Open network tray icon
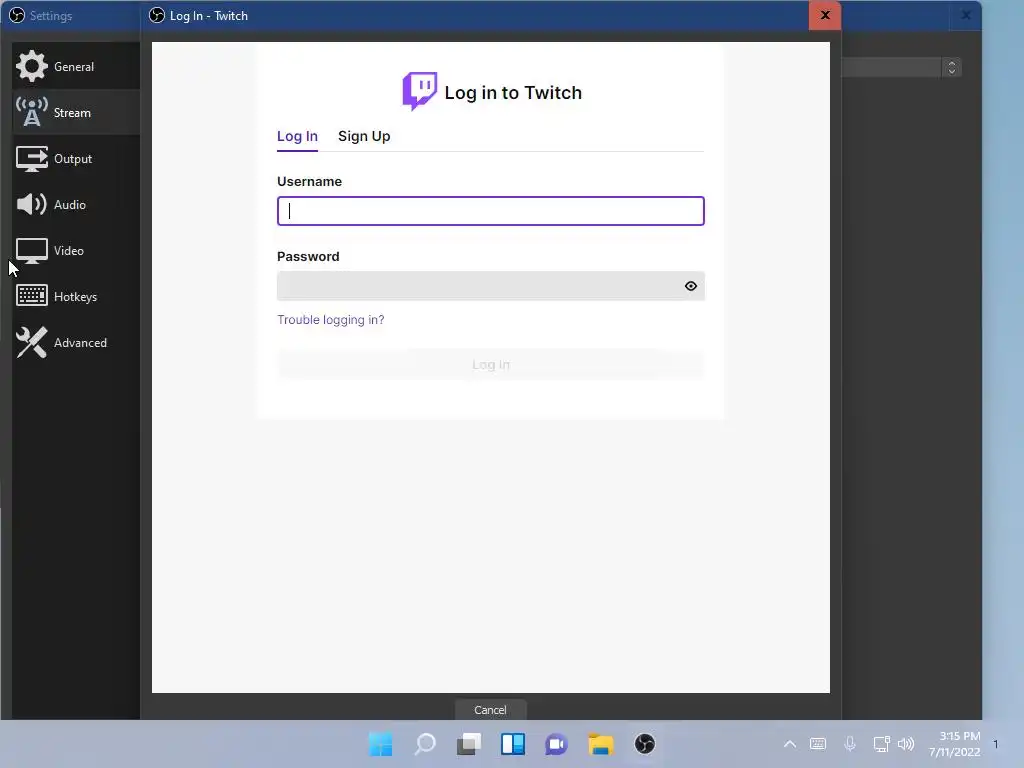Screen dimensions: 1024x768 882,744
